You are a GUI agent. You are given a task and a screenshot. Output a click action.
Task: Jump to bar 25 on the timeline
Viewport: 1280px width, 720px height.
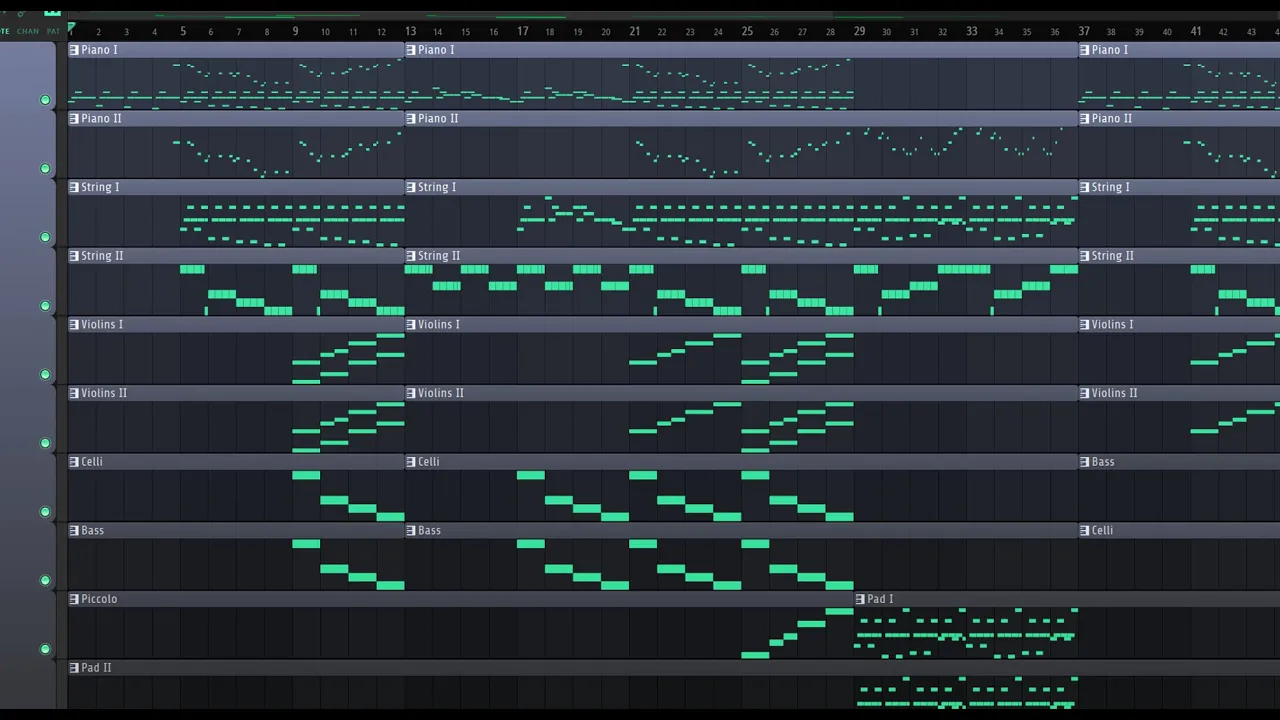click(747, 32)
